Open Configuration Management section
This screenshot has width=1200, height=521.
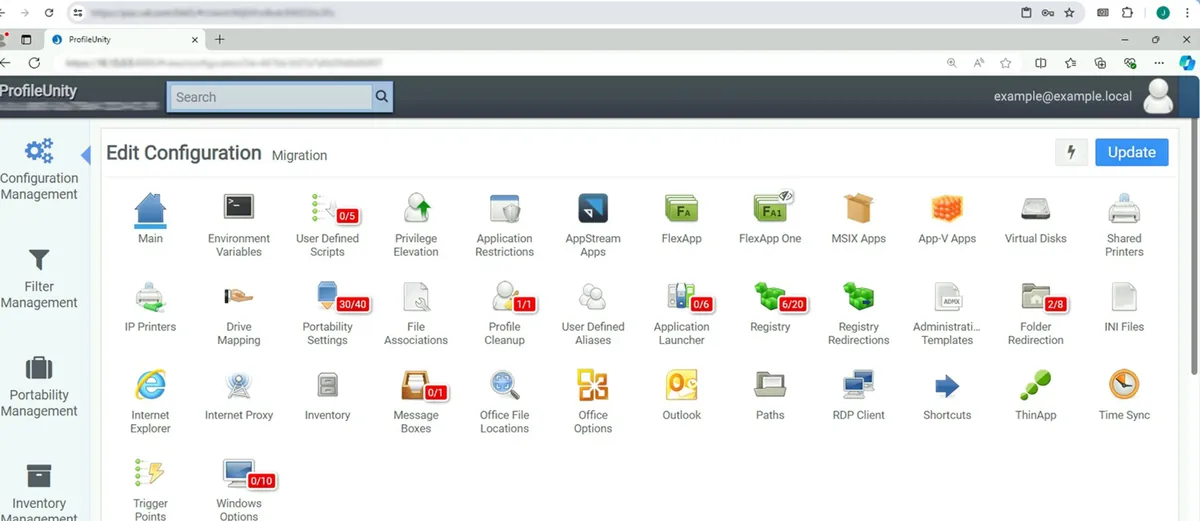pyautogui.click(x=39, y=168)
